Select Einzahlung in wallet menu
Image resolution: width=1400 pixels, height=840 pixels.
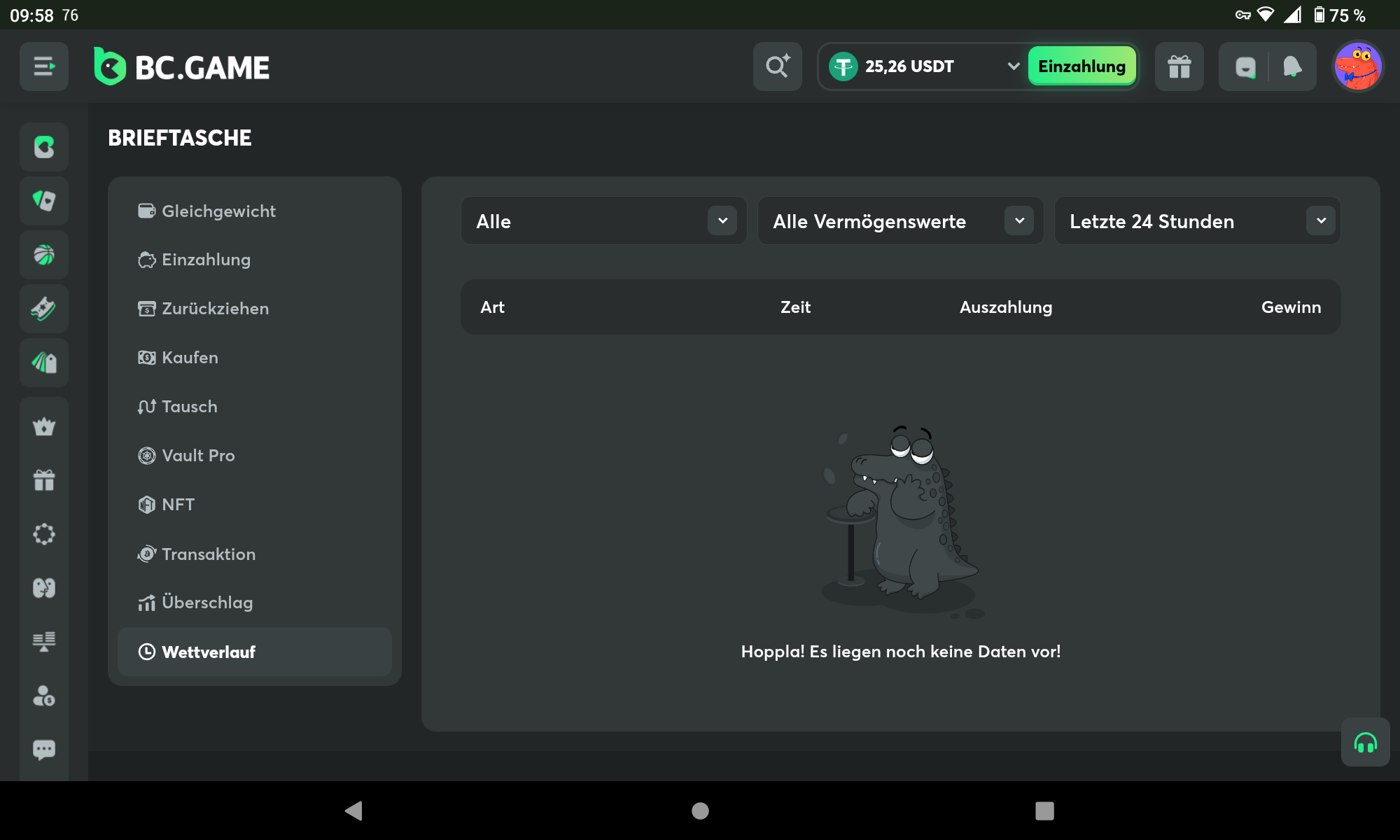[255, 260]
